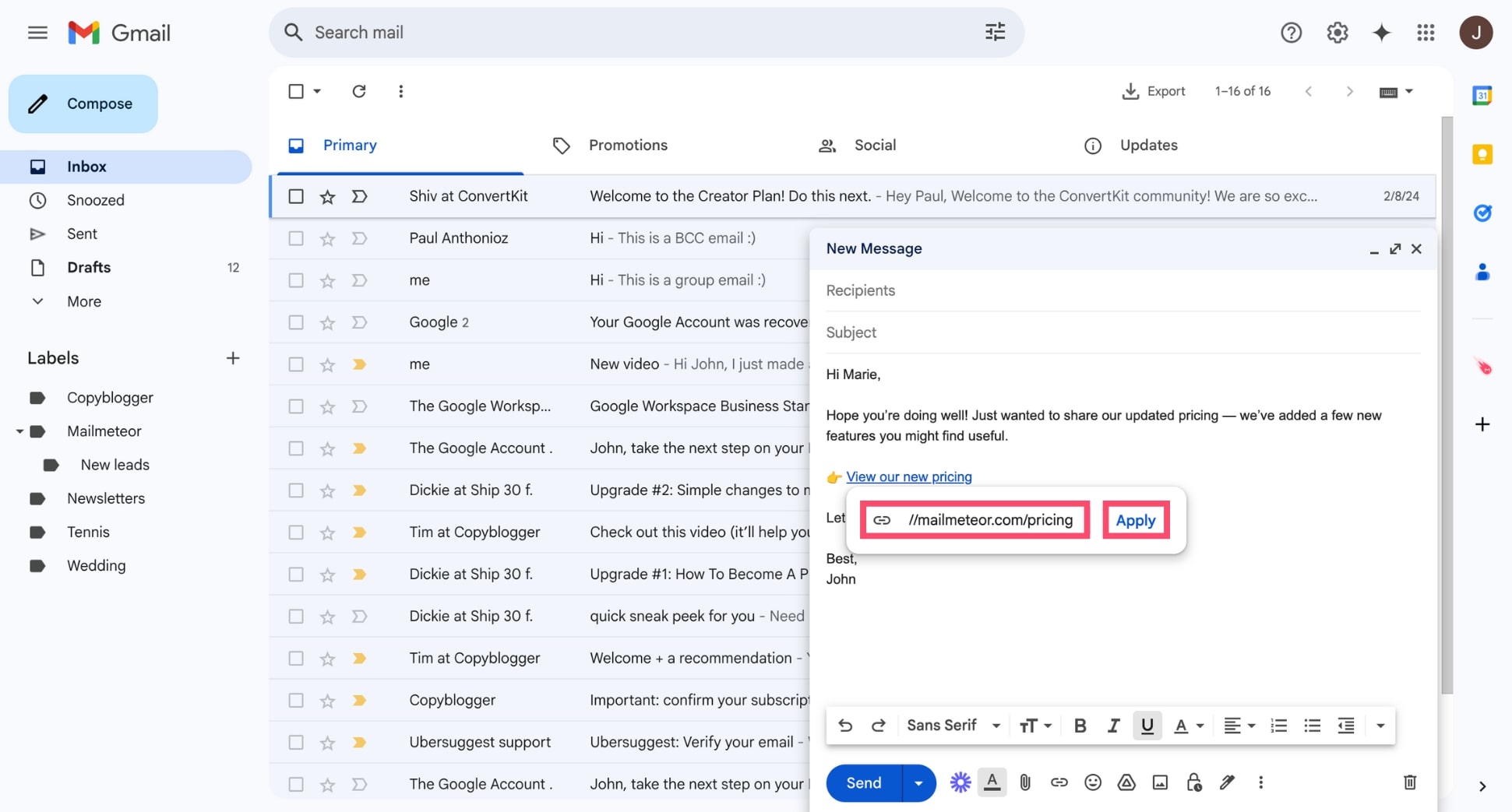Screen dimensions: 1512x812
Task: Open the Support help icon
Action: pos(1291,33)
